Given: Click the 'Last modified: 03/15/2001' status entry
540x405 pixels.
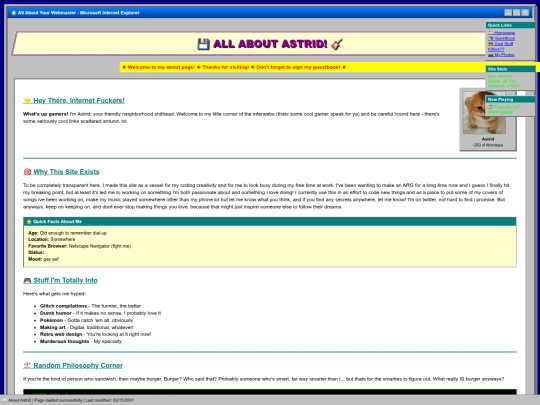Looking at the screenshot, I should click(x=110, y=400).
